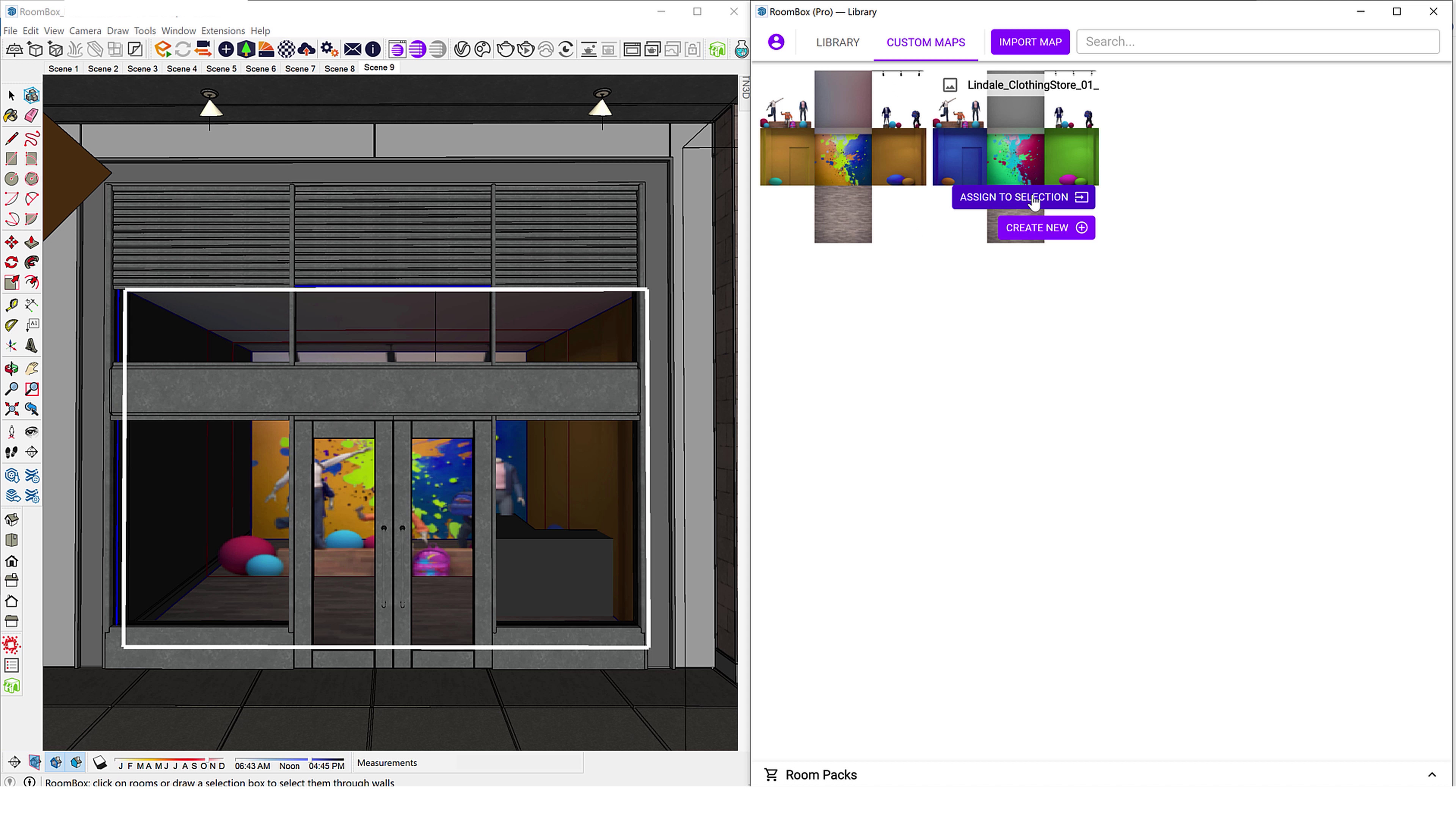The height and width of the screenshot is (819, 1456).
Task: Choose the Tape Measure tool
Action: [11, 305]
